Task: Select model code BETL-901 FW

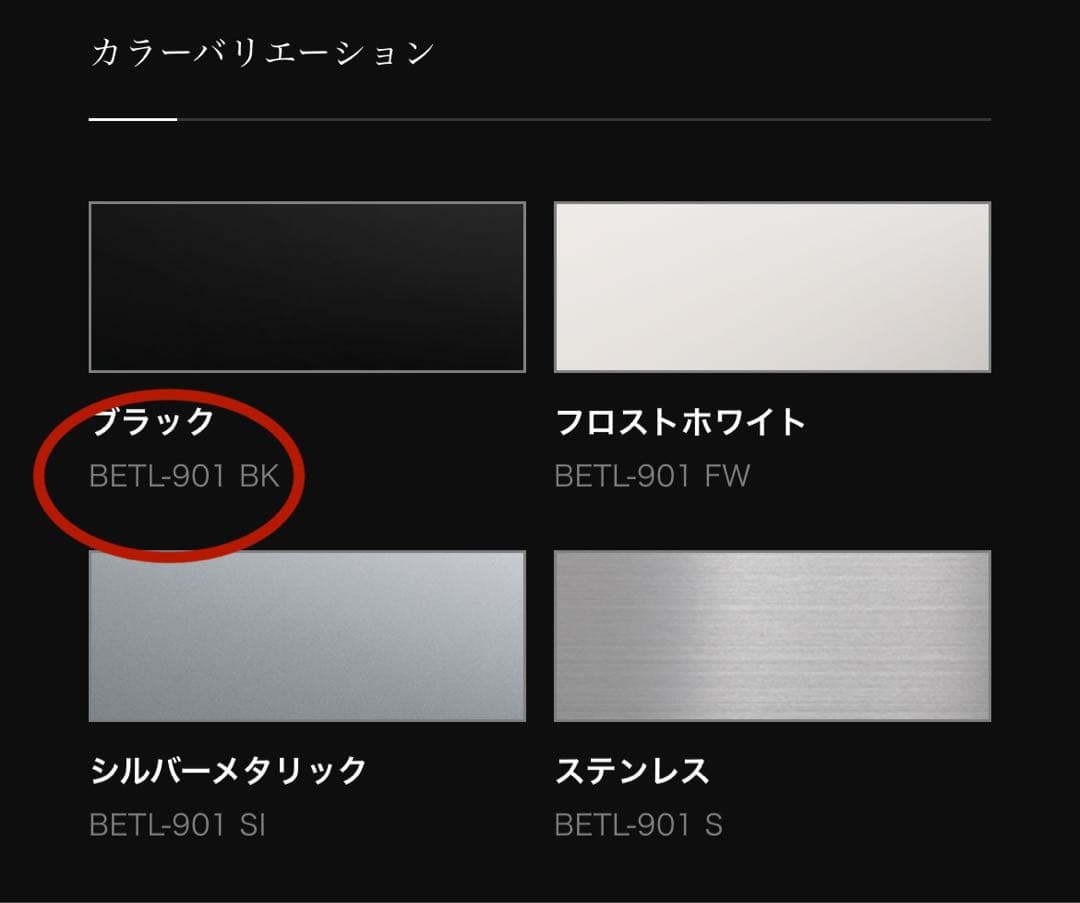Action: pos(652,476)
